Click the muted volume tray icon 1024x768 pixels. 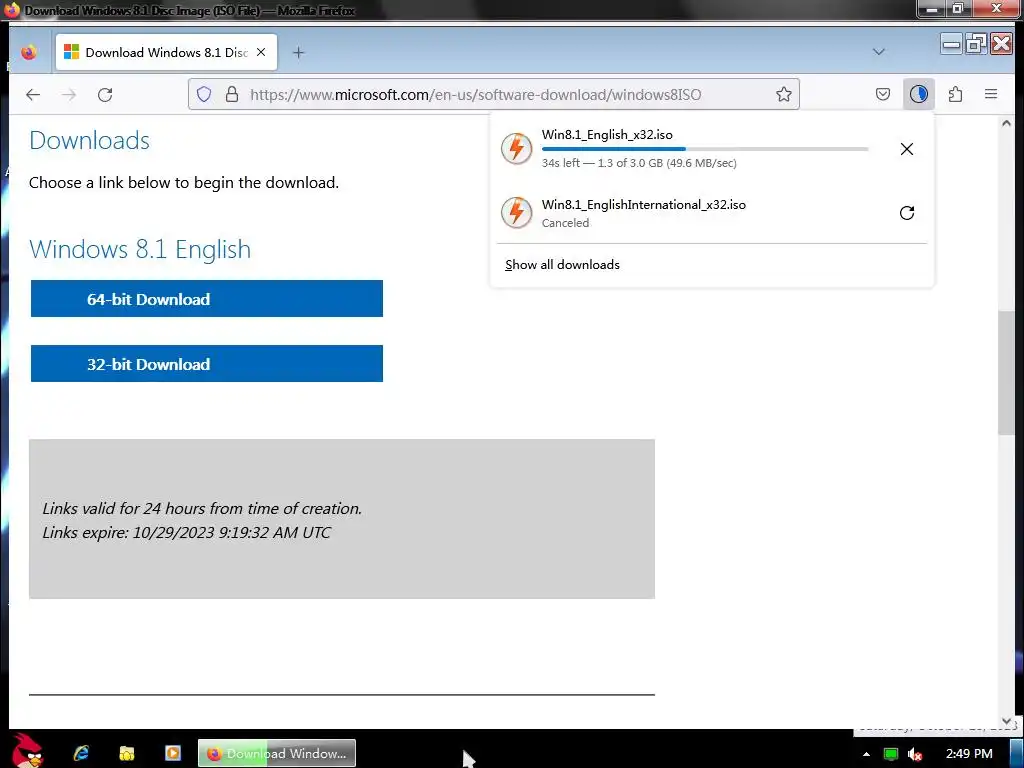915,754
